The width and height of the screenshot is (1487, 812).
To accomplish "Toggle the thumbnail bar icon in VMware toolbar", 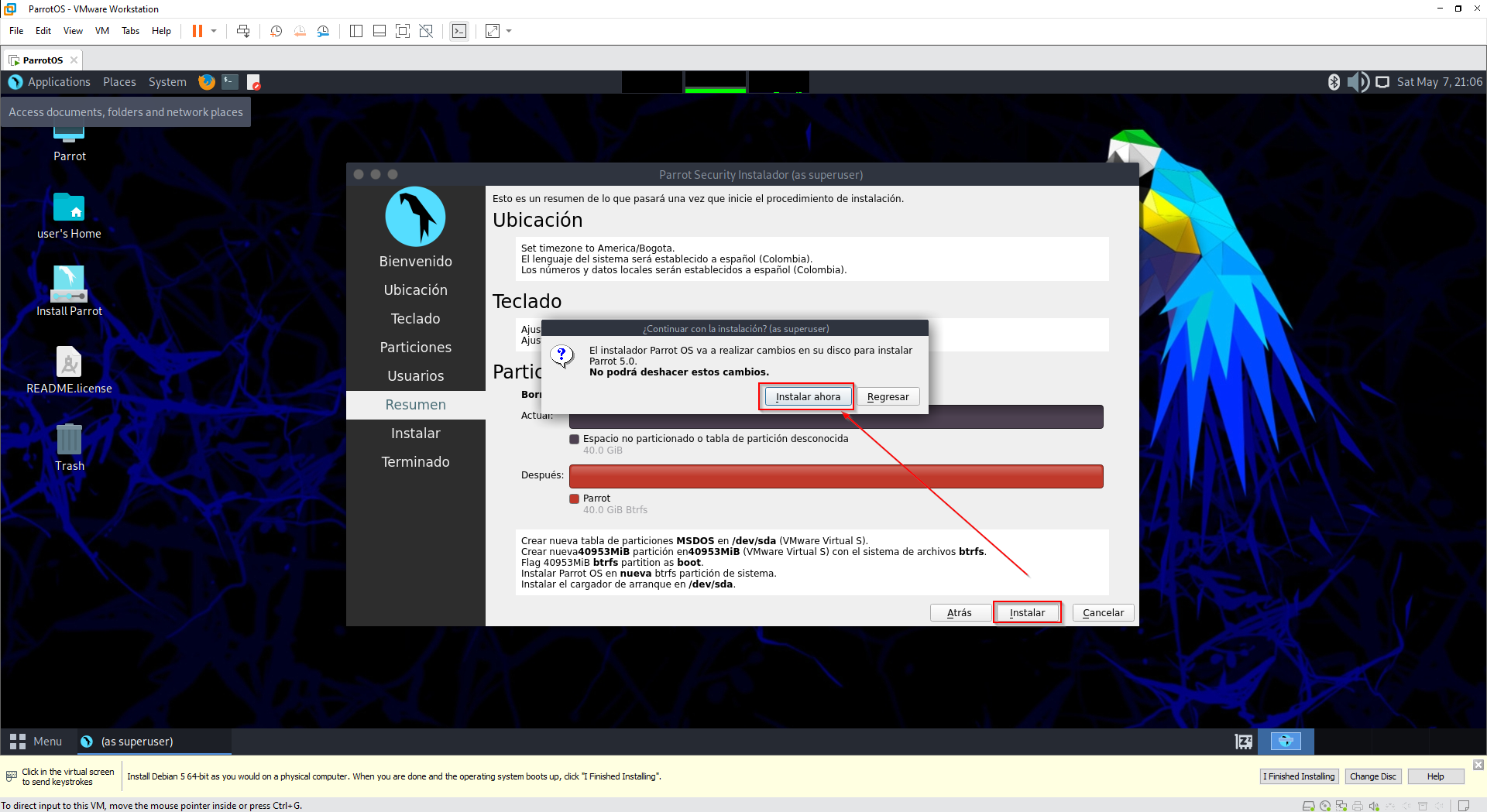I will click(x=379, y=31).
